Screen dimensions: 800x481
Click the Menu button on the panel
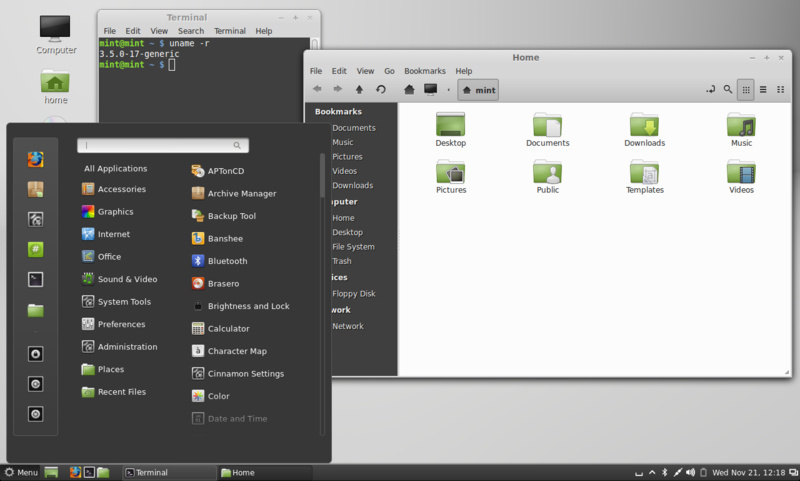click(21, 472)
